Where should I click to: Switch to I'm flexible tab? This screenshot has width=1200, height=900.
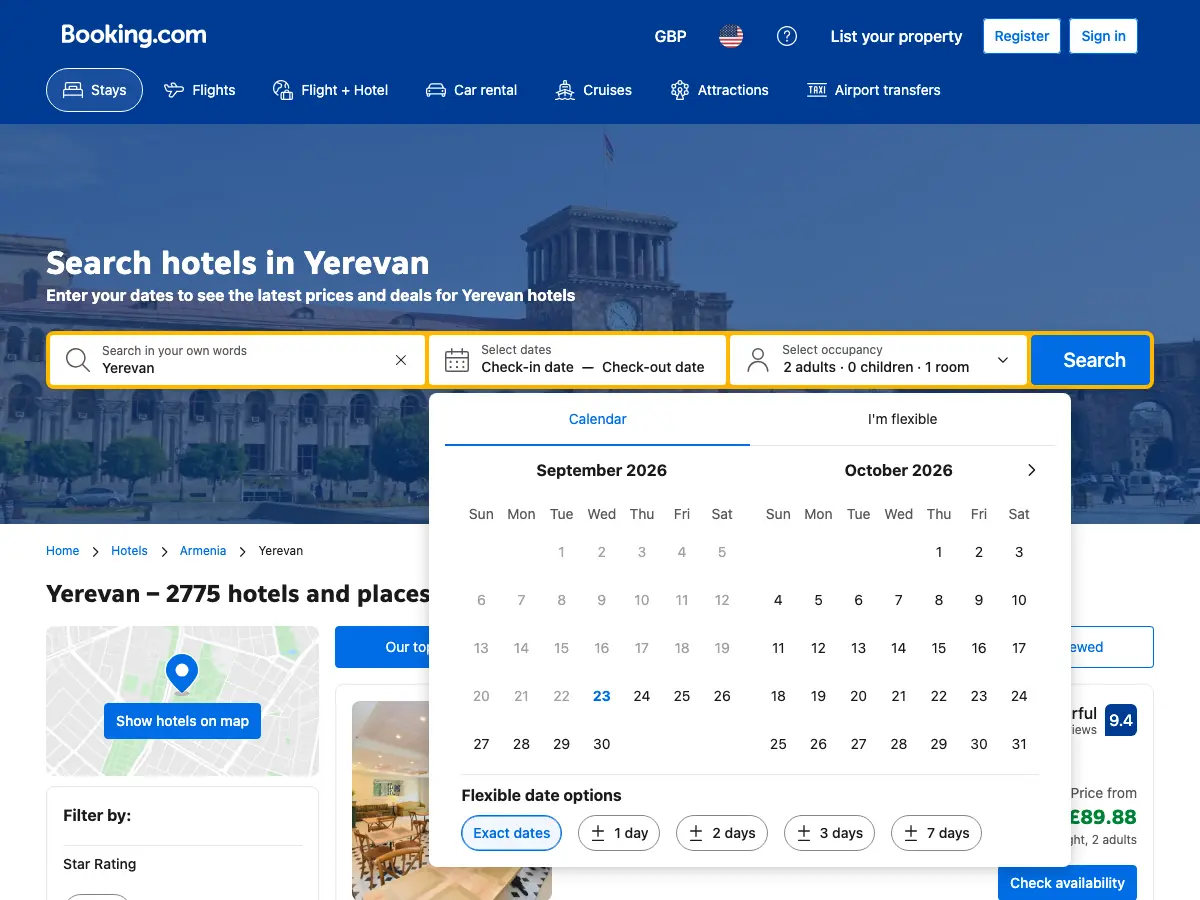(x=902, y=419)
